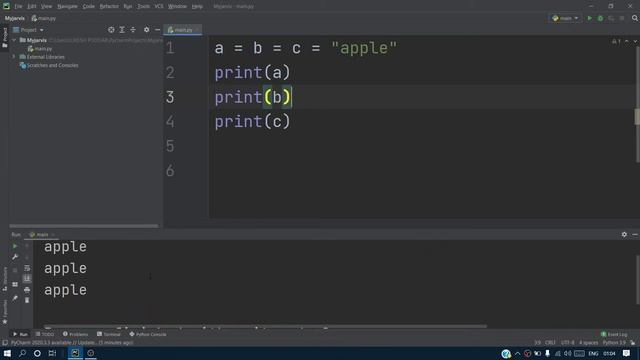Open the Navigate menu
The height and width of the screenshot is (360, 640).
[x=67, y=7]
